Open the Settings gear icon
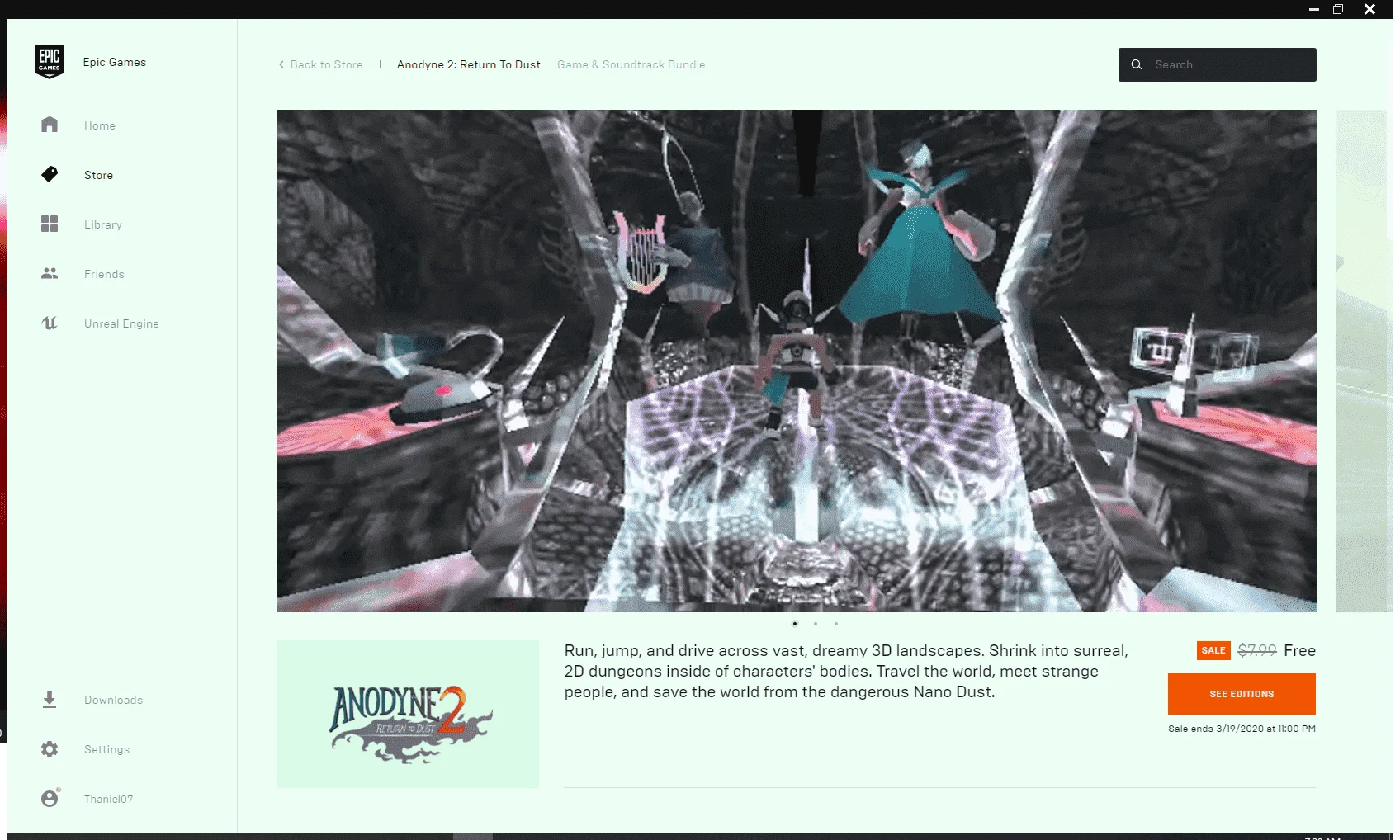This screenshot has height=840, width=1400. pos(50,749)
